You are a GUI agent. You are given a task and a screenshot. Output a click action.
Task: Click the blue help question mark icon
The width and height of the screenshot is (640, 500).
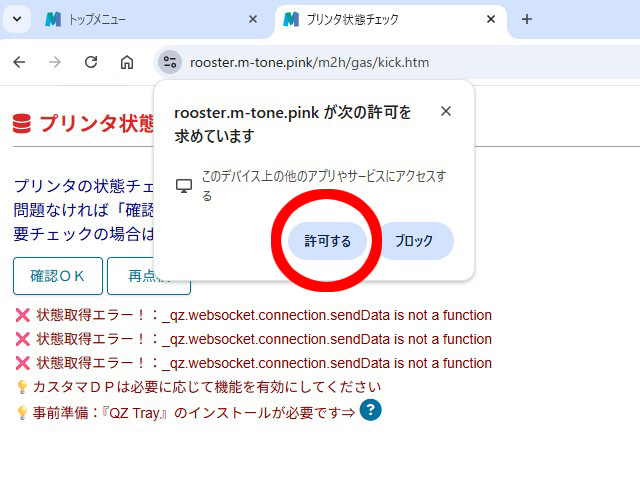(x=371, y=410)
